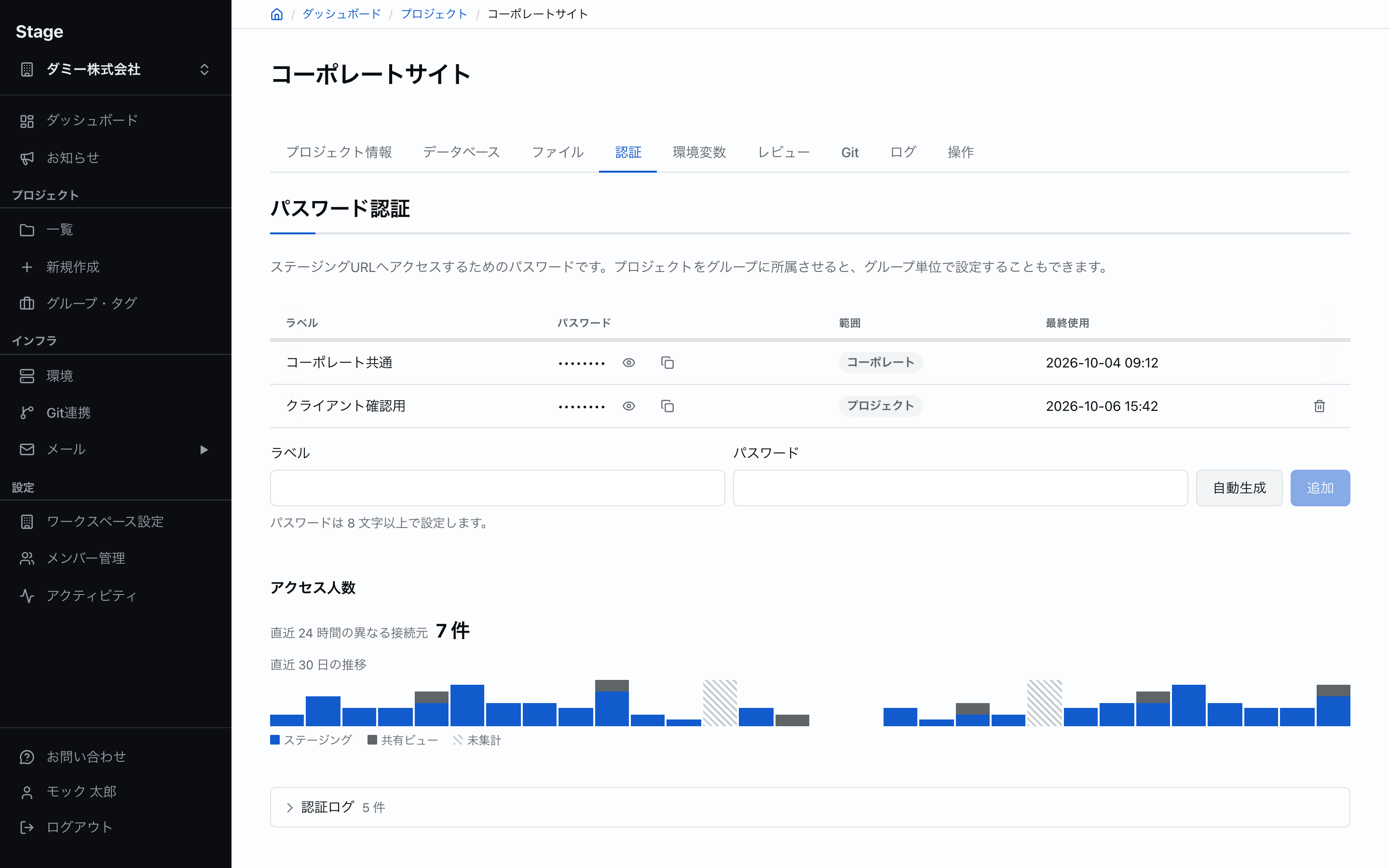Switch to ログ tab
Screen dimensions: 1389x868
tap(903, 152)
